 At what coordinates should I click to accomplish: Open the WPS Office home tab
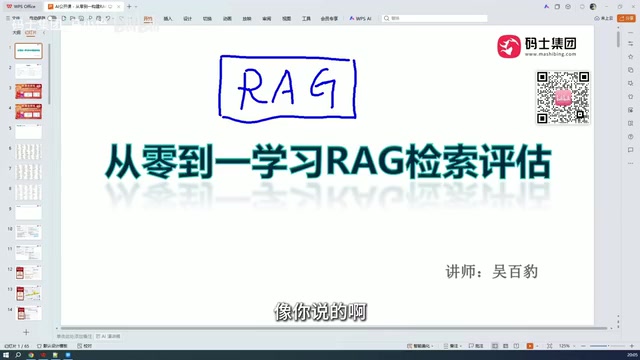coord(21,7)
